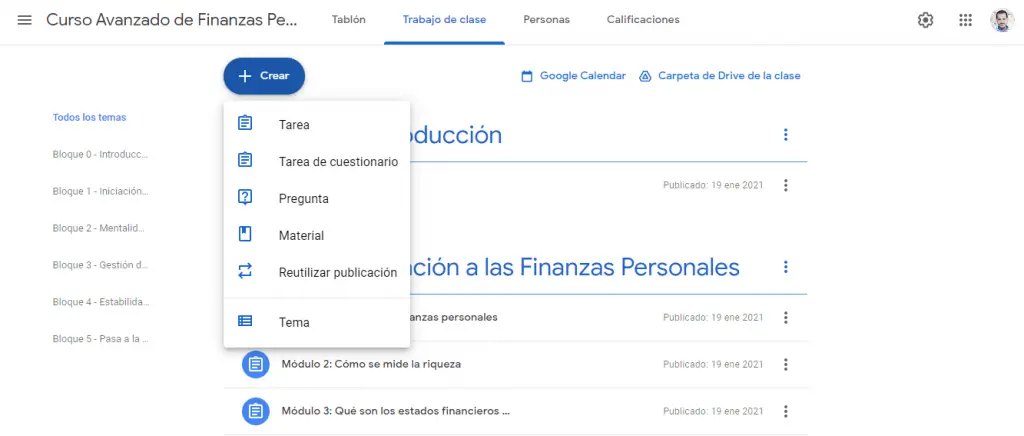Screen dimensions: 1024x436
Task: Choose Tarea from the Crear menu
Action: (x=317, y=125)
